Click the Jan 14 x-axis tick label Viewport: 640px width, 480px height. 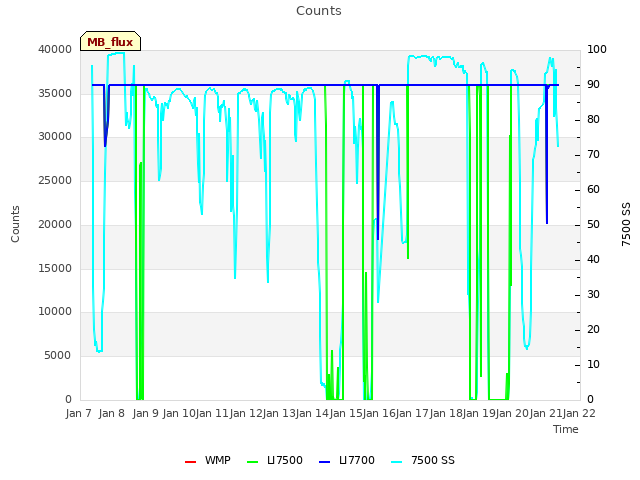(312, 413)
